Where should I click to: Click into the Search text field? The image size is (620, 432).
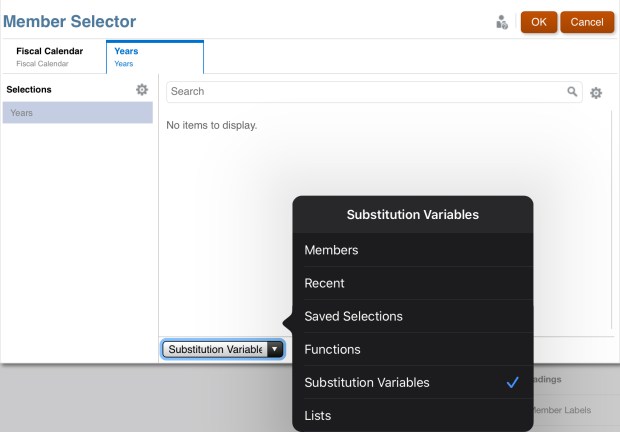pyautogui.click(x=365, y=91)
